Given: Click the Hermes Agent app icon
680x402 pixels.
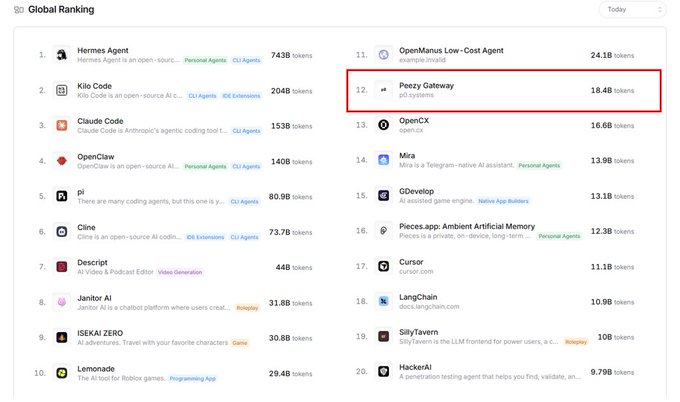Looking at the screenshot, I should click(62, 55).
